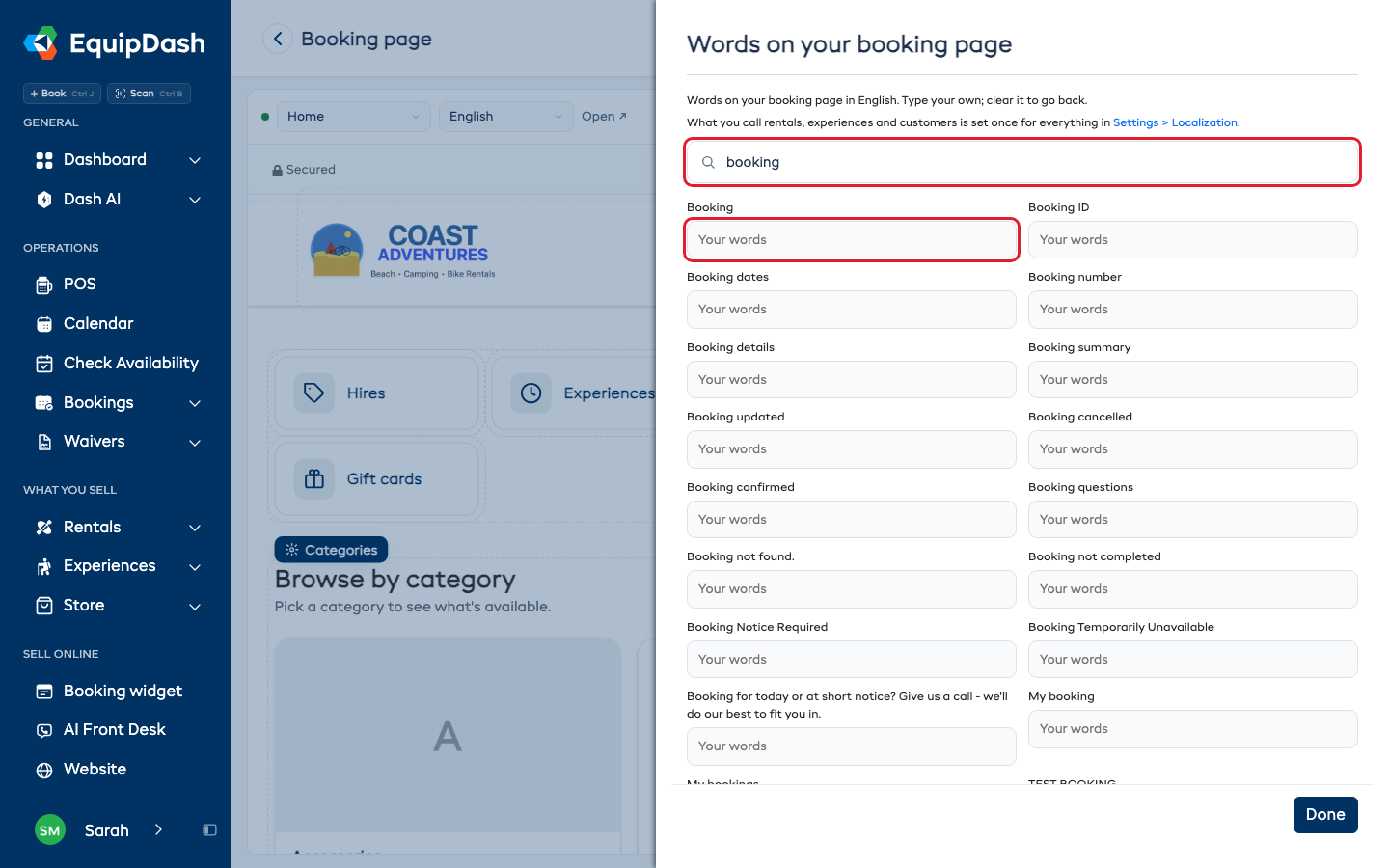This screenshot has height=868, width=1389.
Task: Click the My booking words field
Action: click(x=1193, y=729)
